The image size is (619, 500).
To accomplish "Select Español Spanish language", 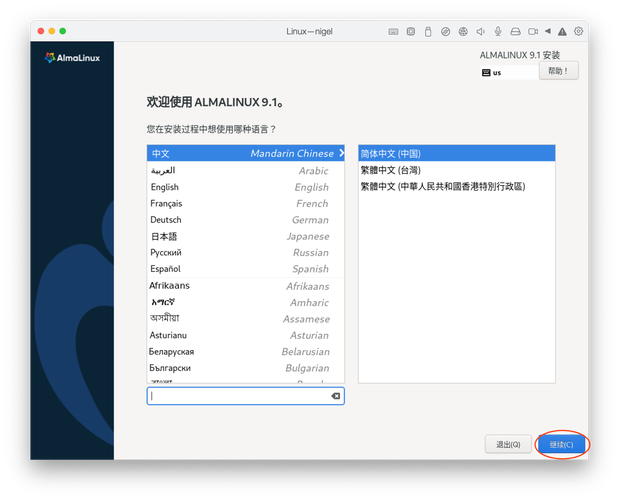I will pyautogui.click(x=246, y=269).
